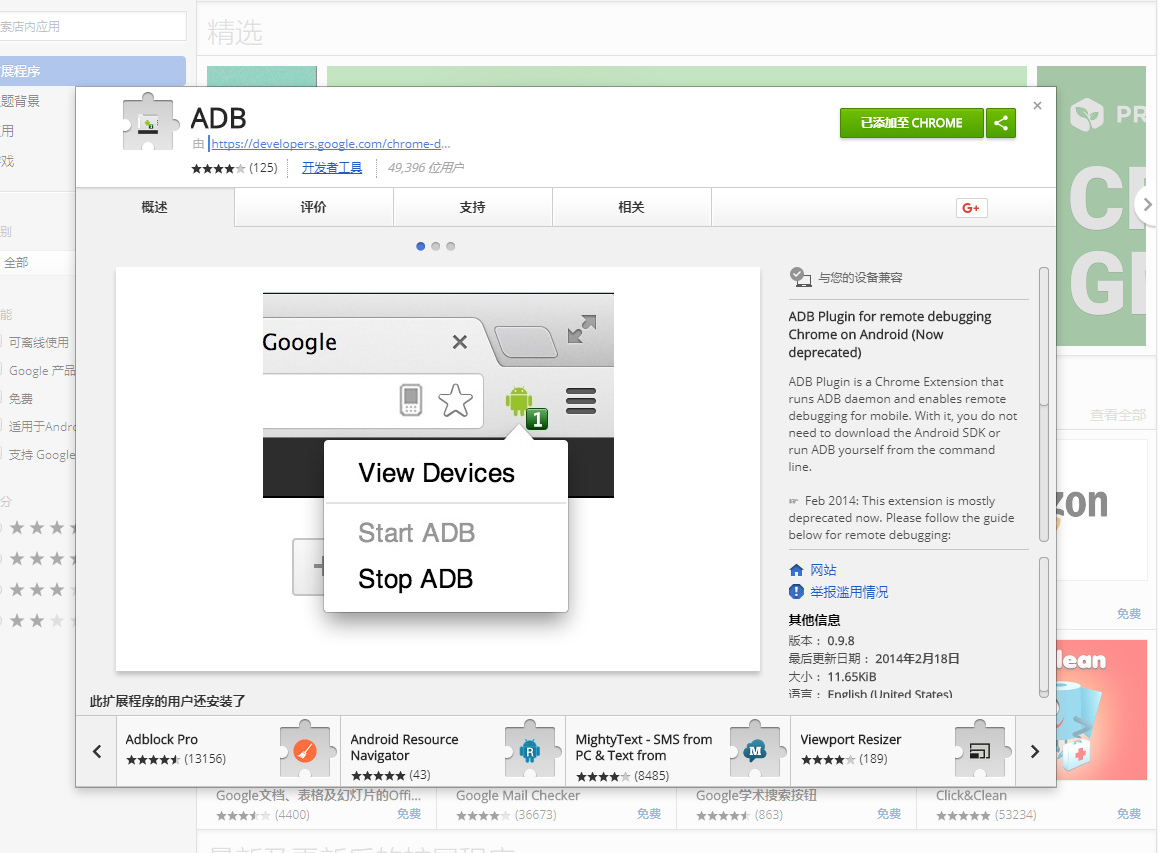Open the Adblock Pro related extension
This screenshot has width=1174, height=853.
coord(228,750)
